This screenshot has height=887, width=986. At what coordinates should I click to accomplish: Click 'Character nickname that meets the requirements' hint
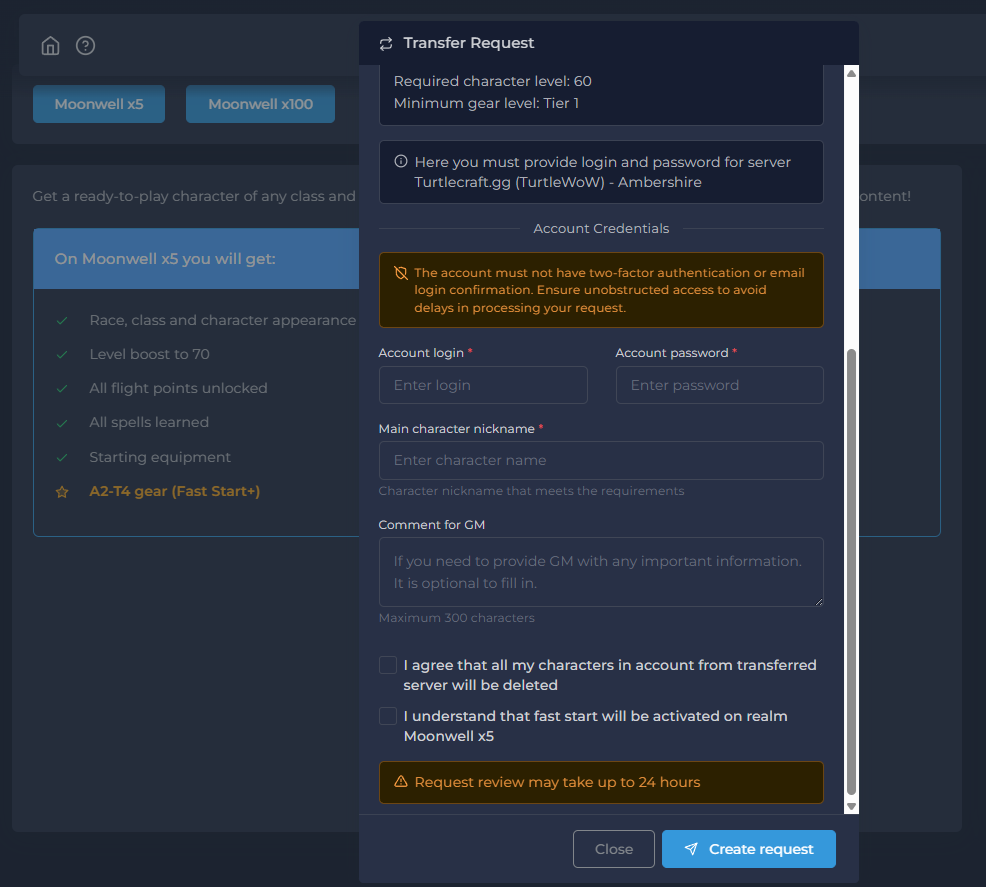pyautogui.click(x=531, y=491)
